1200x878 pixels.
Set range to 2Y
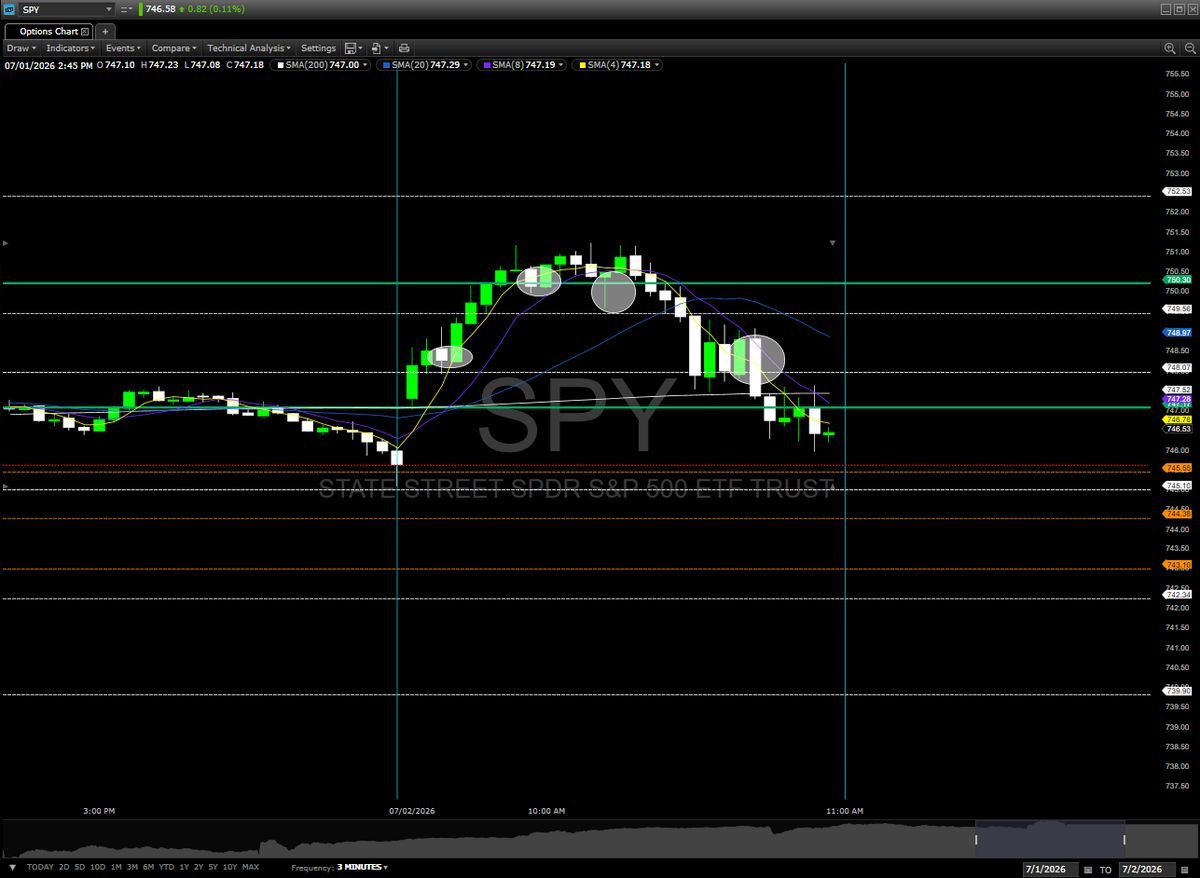[x=199, y=867]
